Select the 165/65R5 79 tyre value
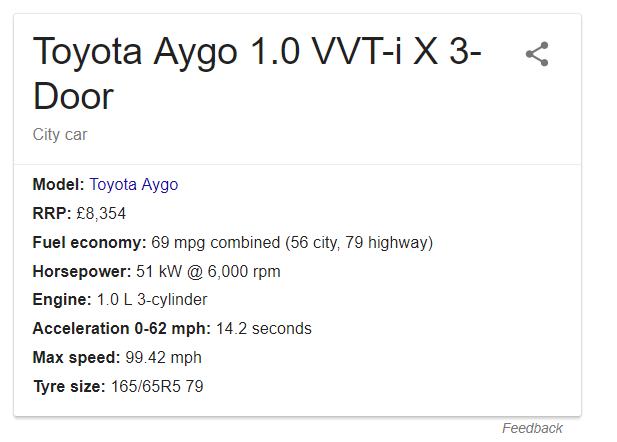Screen dimensions: 617x442 pos(156,386)
